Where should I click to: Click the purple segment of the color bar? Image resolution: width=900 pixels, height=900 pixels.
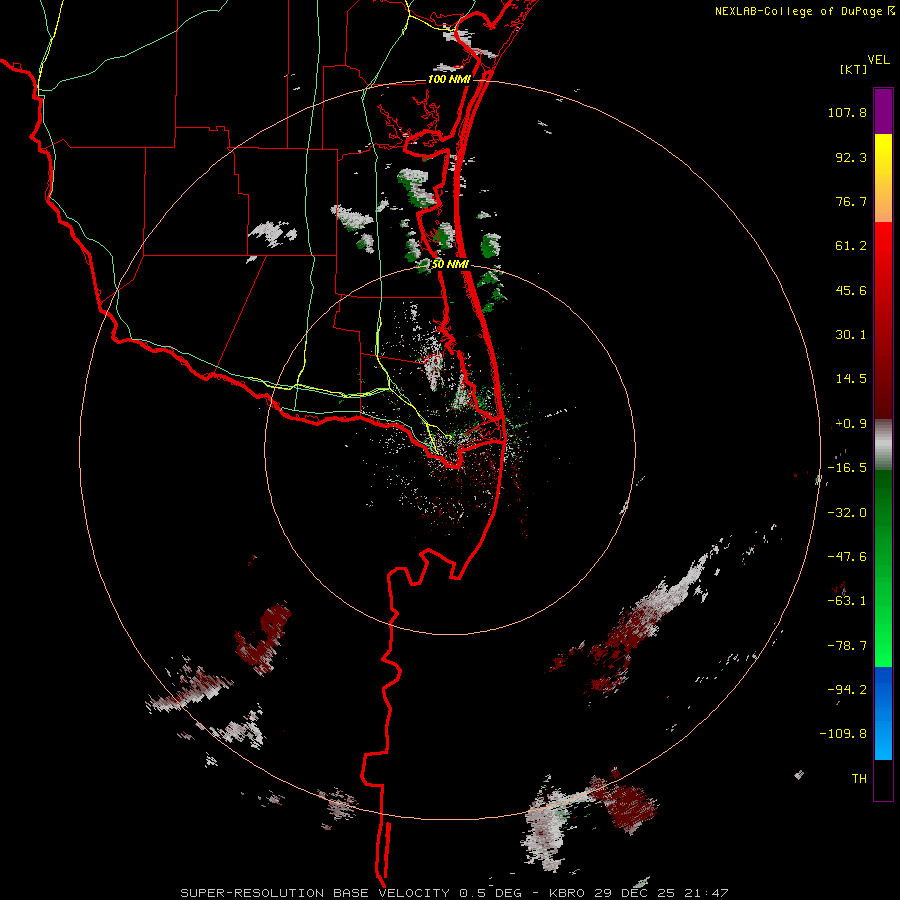pyautogui.click(x=883, y=111)
